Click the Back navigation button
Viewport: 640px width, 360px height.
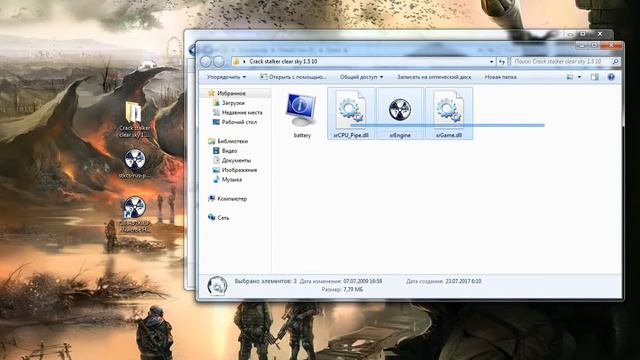tap(206, 61)
